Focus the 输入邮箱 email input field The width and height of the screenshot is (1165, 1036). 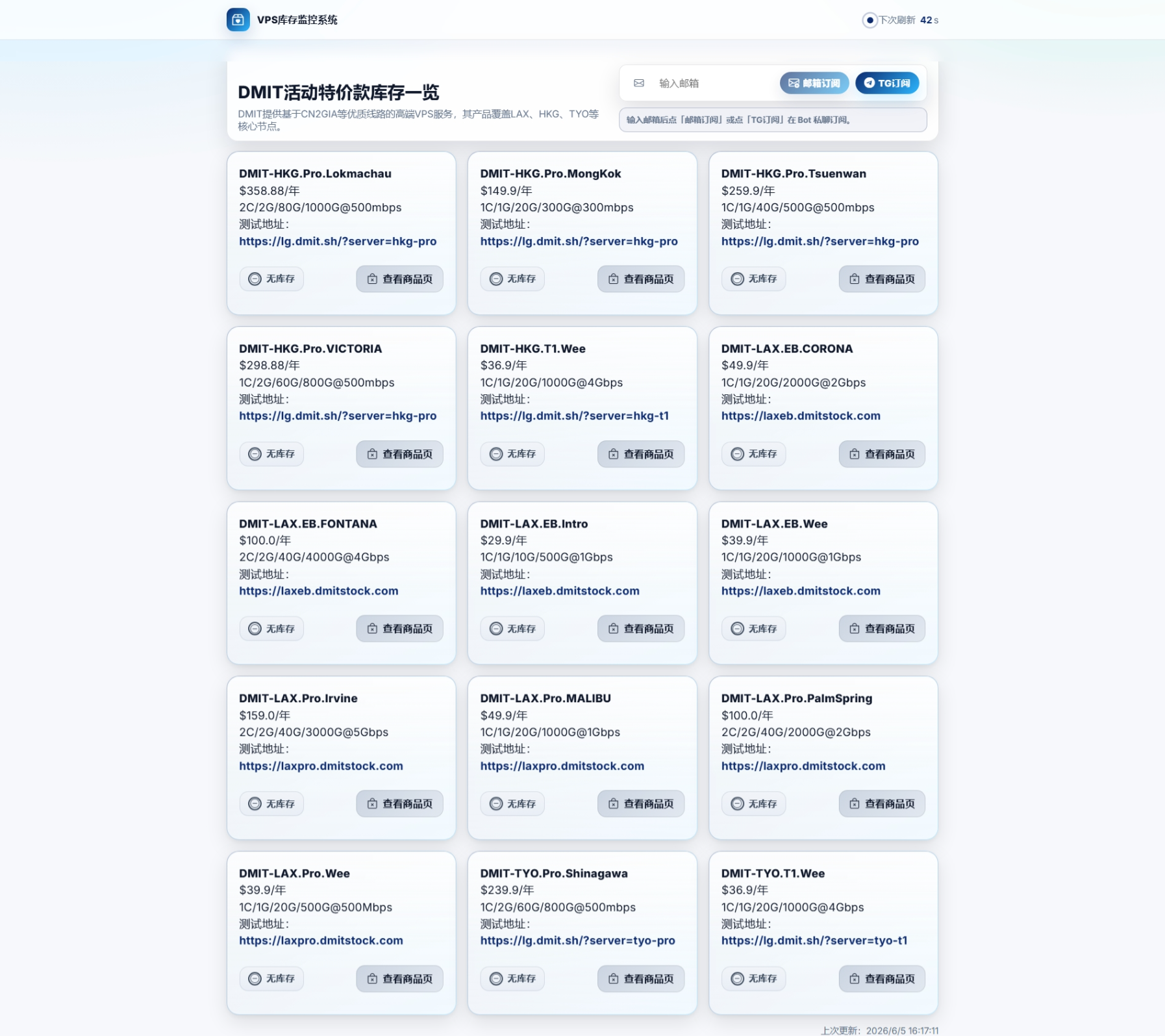[x=714, y=83]
